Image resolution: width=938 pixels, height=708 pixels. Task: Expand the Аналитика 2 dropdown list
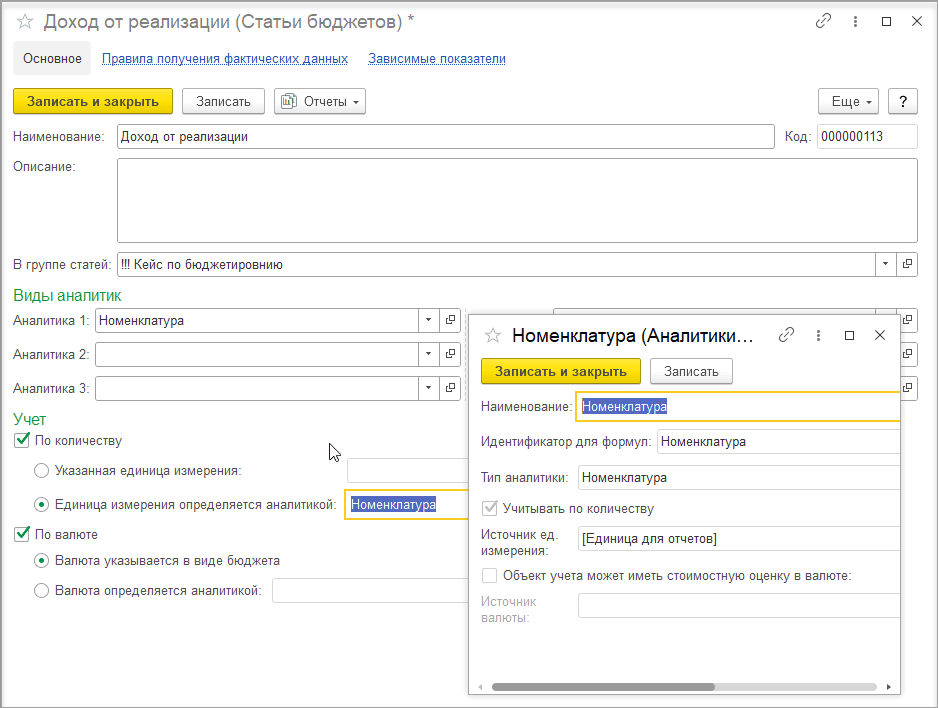[428, 354]
